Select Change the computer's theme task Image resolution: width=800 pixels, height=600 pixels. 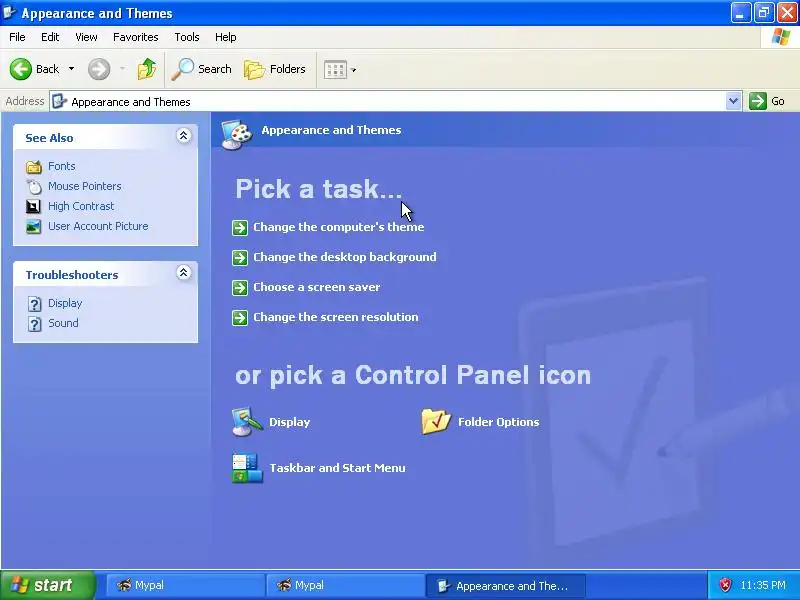[339, 227]
